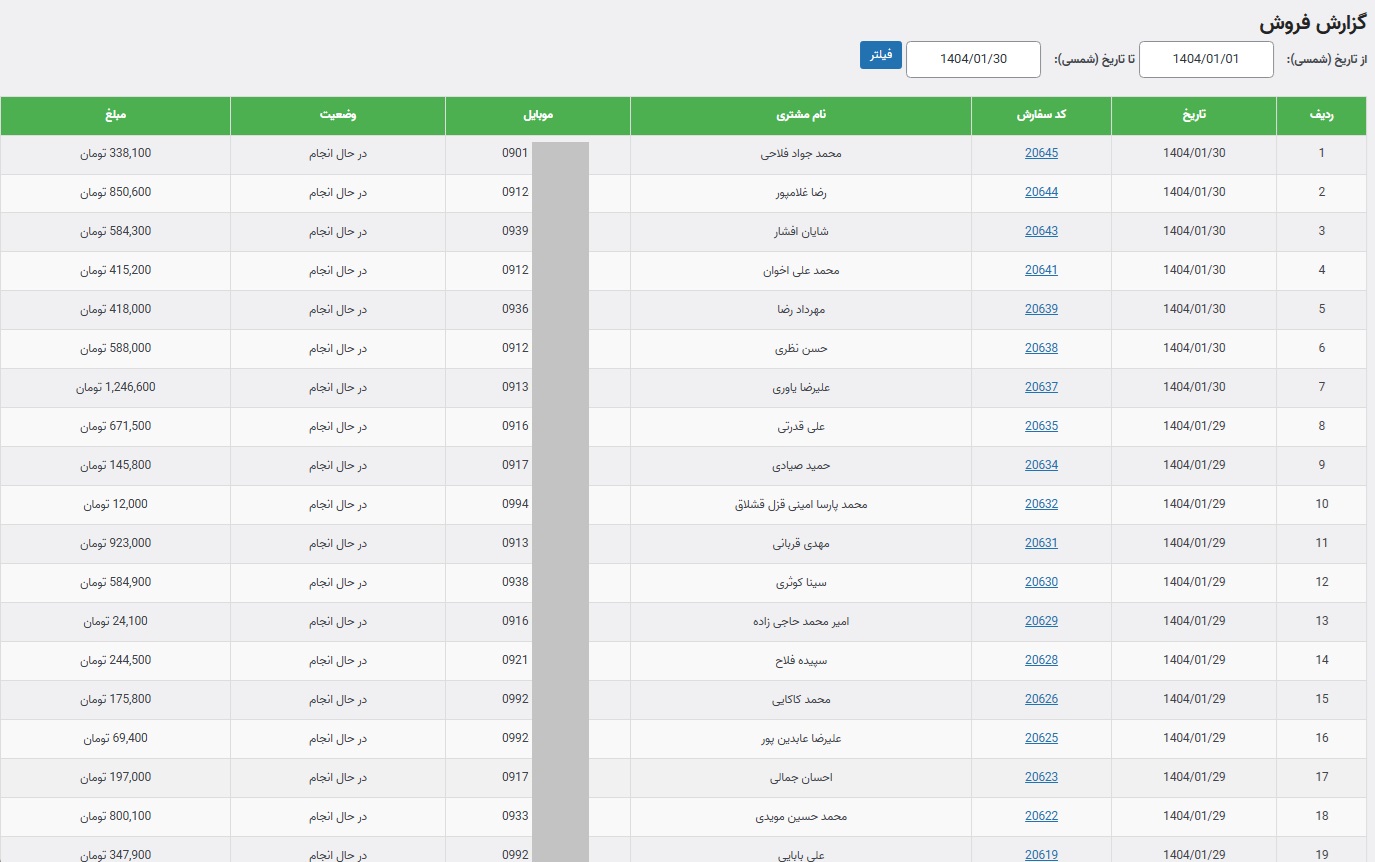The image size is (1375, 862).
Task: Open order link 20635
Action: (x=1041, y=426)
